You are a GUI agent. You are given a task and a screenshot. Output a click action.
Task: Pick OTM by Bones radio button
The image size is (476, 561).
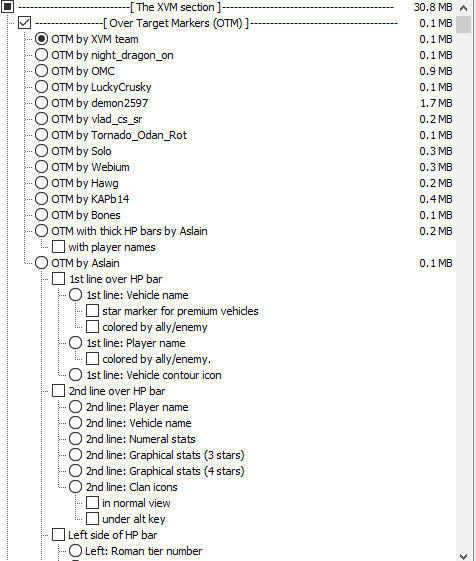point(42,215)
